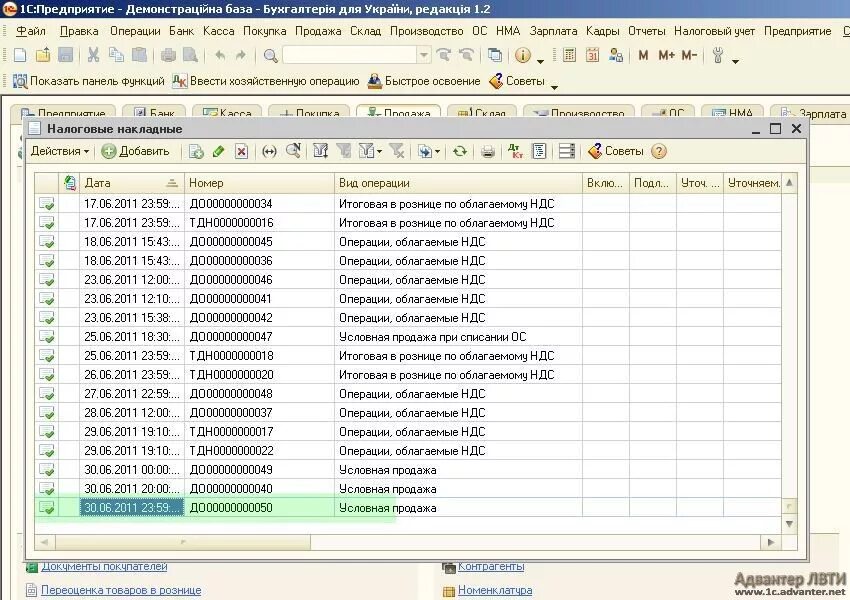Select row with number ТДН0000000018
Viewport: 850px width, 600px height.
coord(408,356)
